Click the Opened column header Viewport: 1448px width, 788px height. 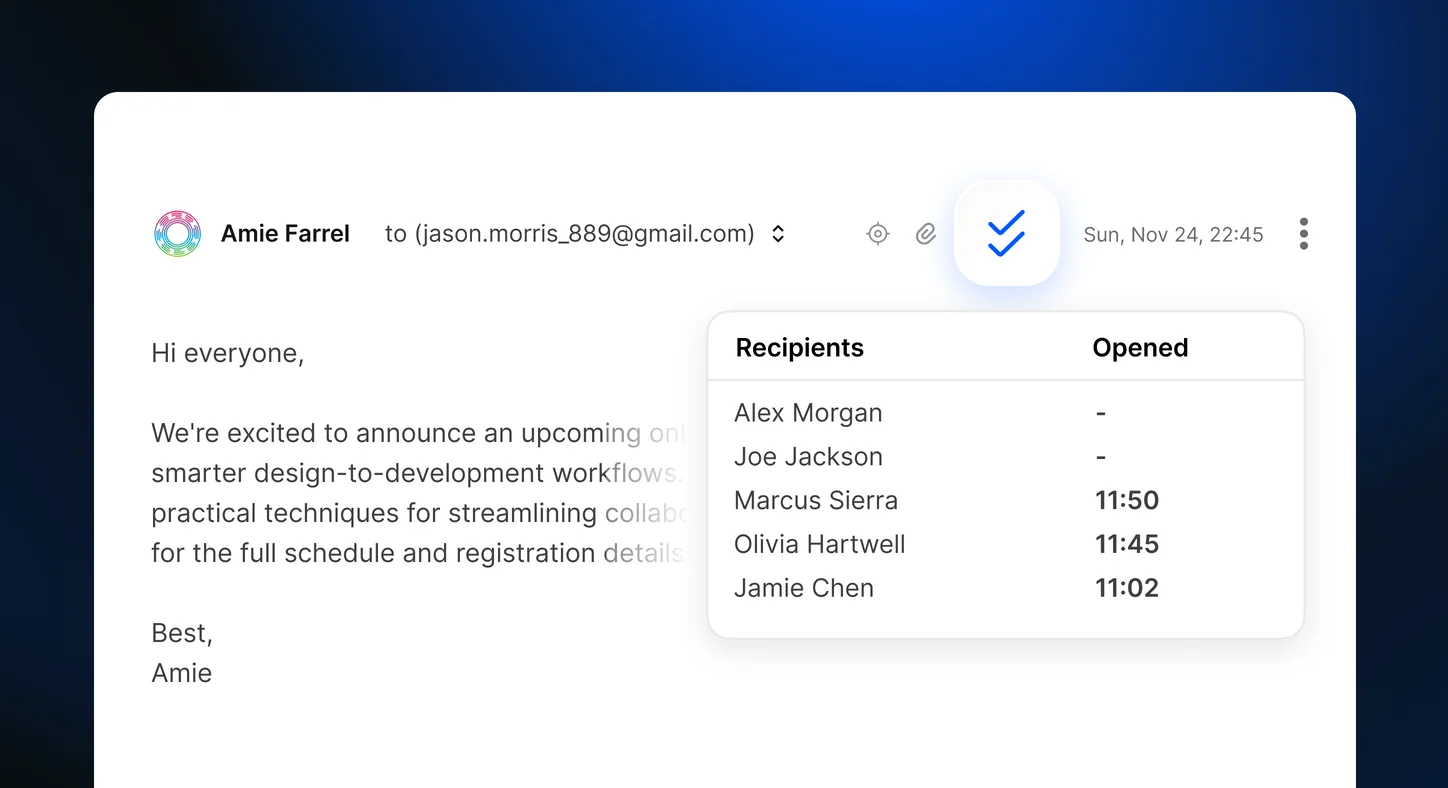point(1140,348)
